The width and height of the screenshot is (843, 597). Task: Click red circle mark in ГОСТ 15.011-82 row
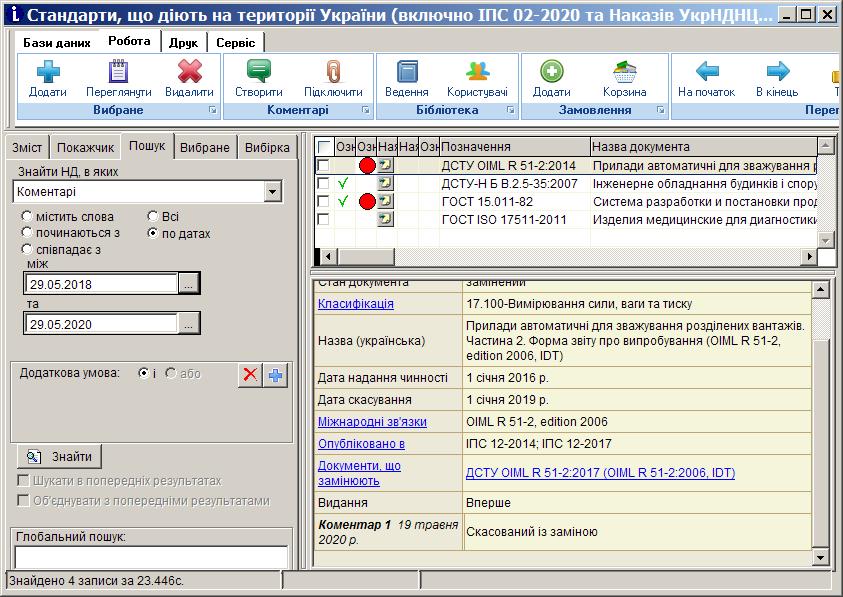pyautogui.click(x=367, y=202)
